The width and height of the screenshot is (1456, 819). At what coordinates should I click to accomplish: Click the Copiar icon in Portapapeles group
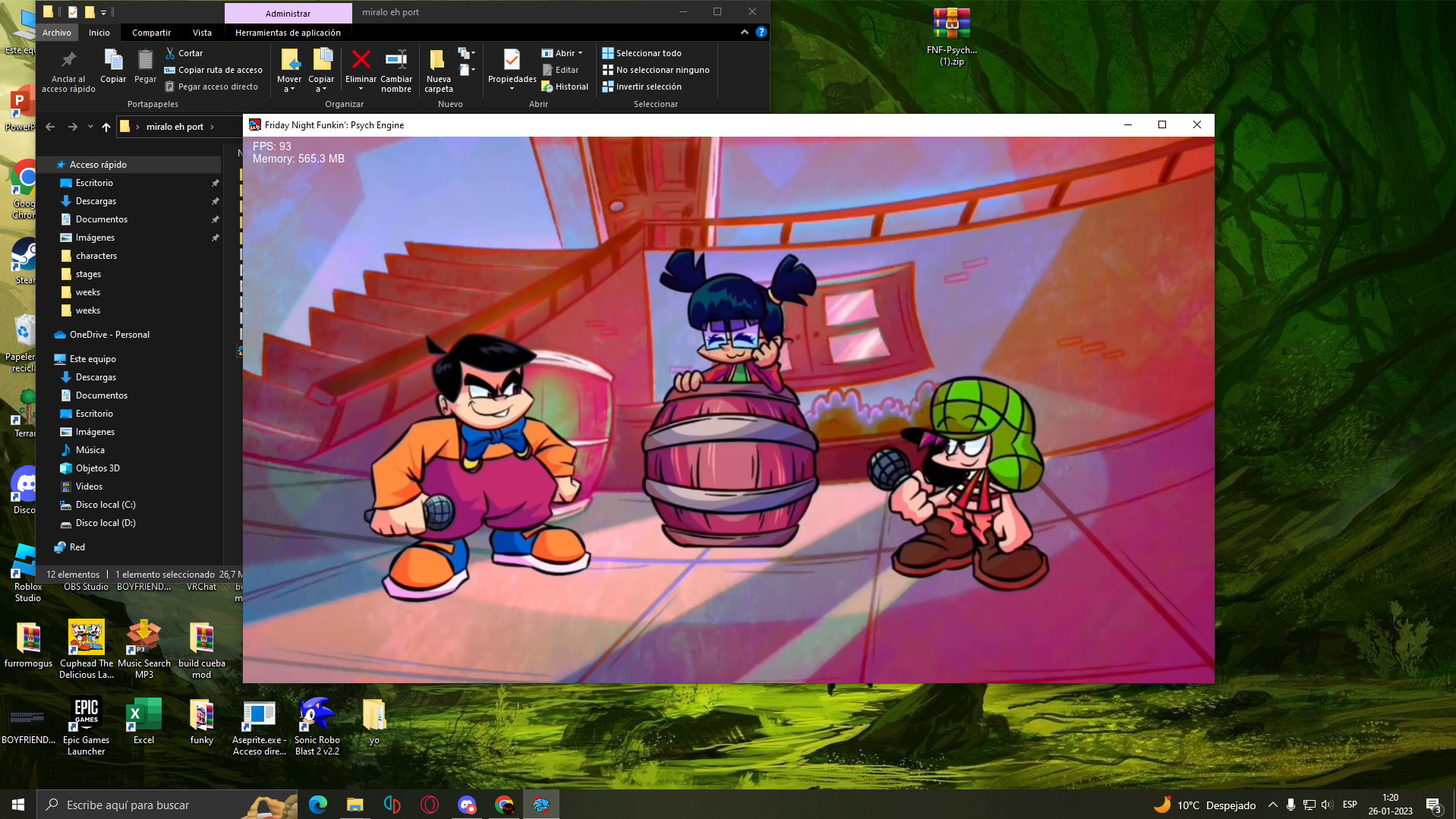pos(113,59)
